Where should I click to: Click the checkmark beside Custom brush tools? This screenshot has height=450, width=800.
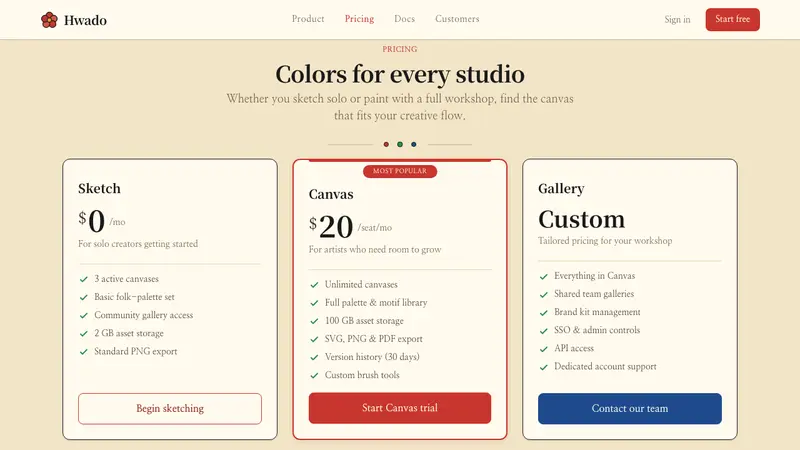[314, 376]
